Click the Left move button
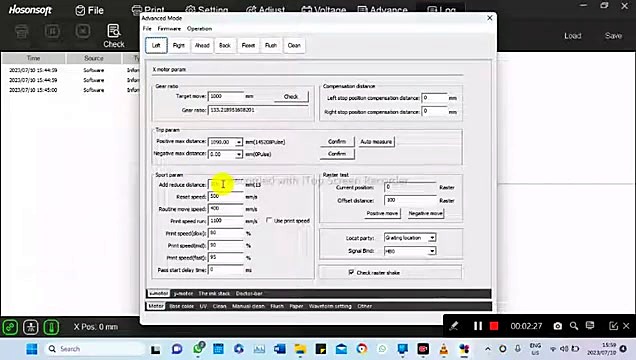This screenshot has height=360, width=636. 156,45
